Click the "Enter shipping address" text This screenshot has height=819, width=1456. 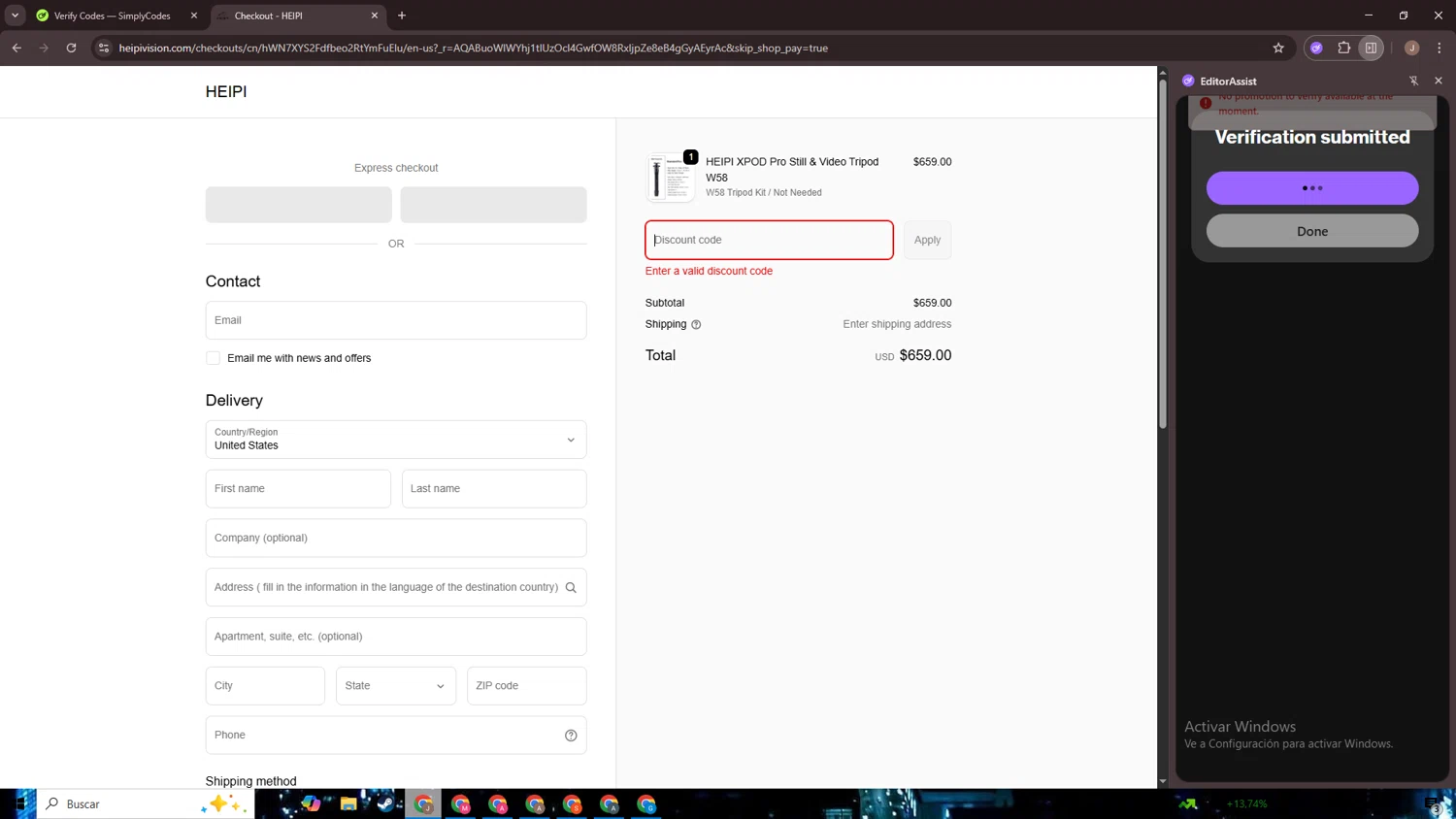(x=897, y=324)
